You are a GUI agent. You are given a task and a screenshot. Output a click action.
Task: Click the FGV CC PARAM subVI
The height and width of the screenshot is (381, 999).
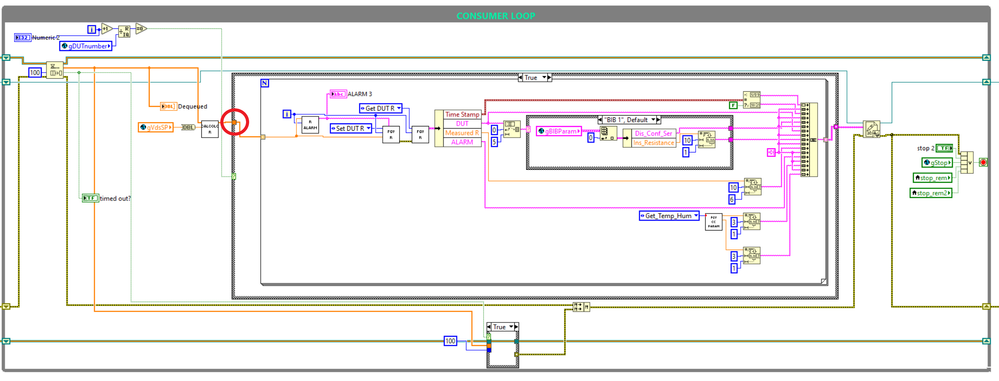point(714,221)
